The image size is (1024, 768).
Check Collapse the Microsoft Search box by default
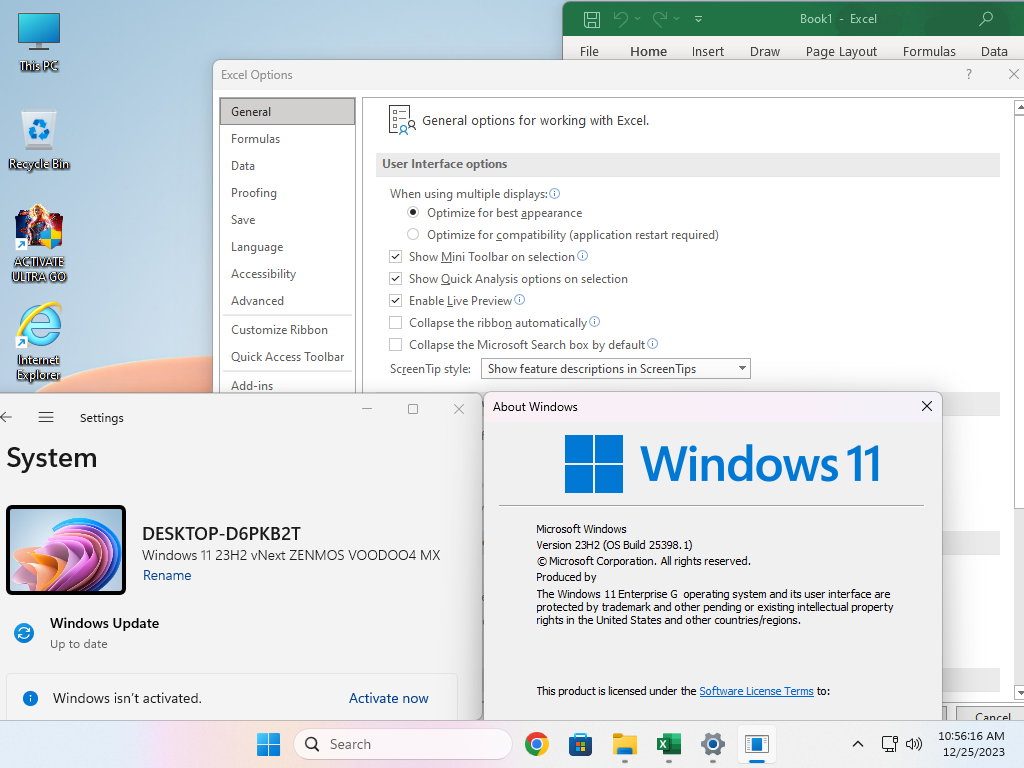(x=395, y=344)
